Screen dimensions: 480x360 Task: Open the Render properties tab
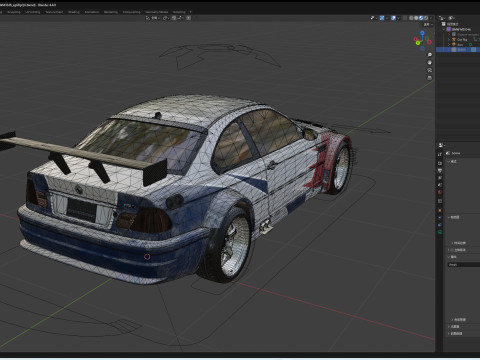pyautogui.click(x=440, y=163)
